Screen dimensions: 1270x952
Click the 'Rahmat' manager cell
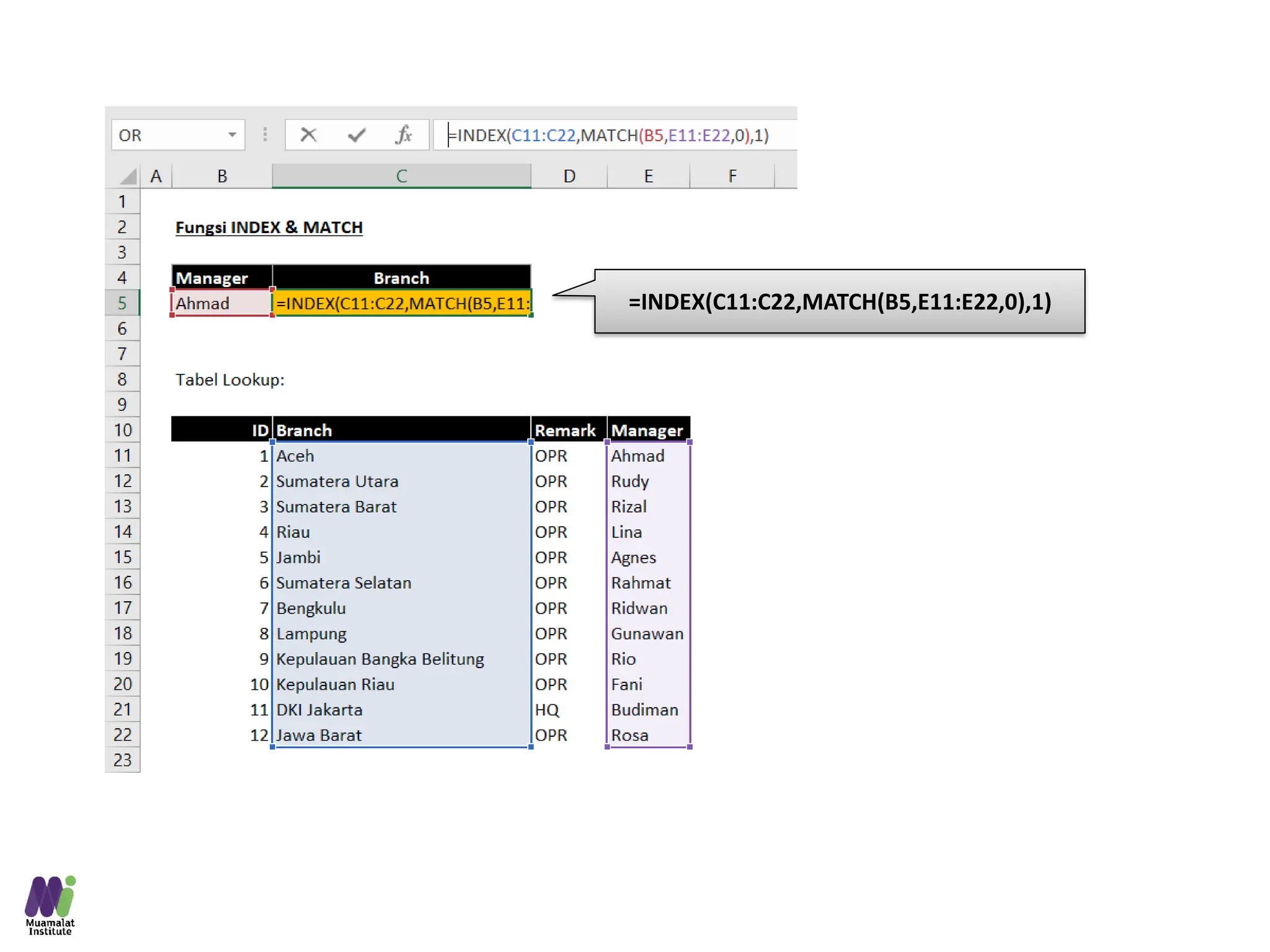click(649, 583)
